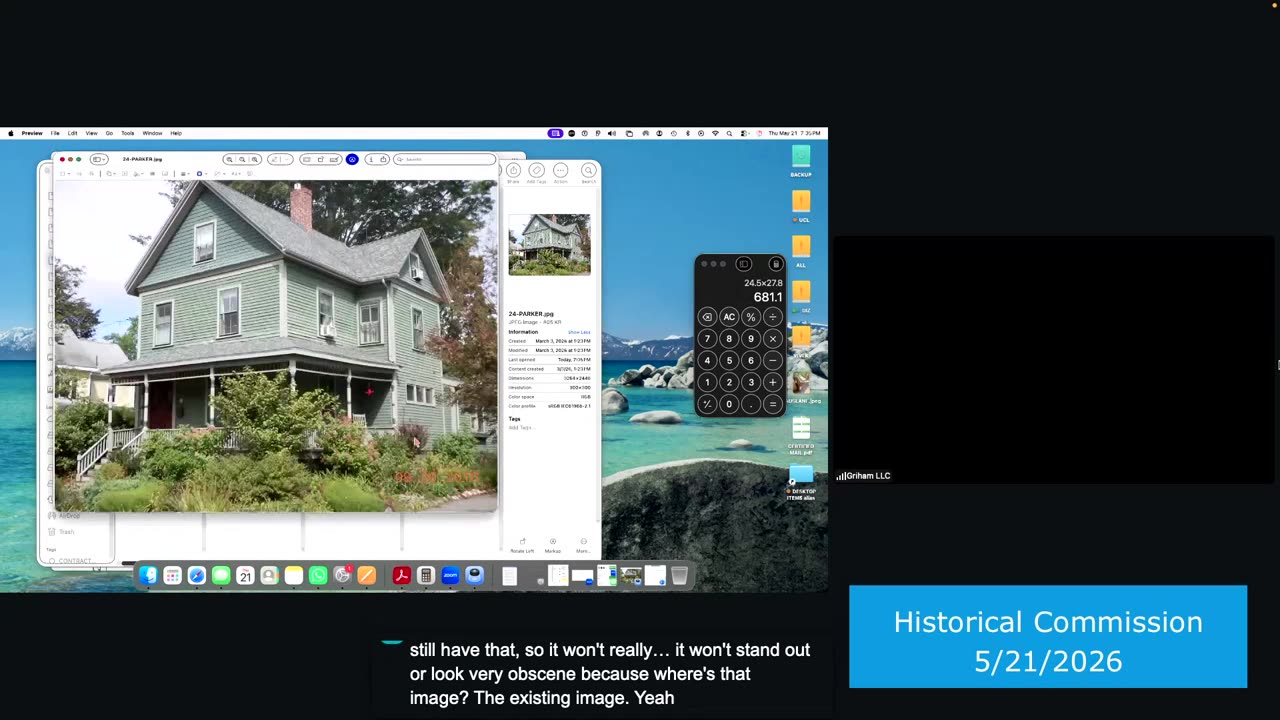The image size is (1280, 720).
Task: Click the Add Tags field under Tags
Action: click(521, 427)
